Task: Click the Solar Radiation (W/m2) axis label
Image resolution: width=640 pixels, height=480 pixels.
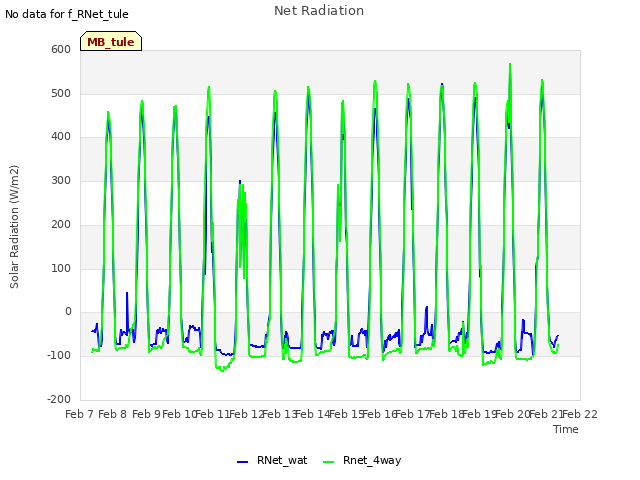Action: point(14,227)
